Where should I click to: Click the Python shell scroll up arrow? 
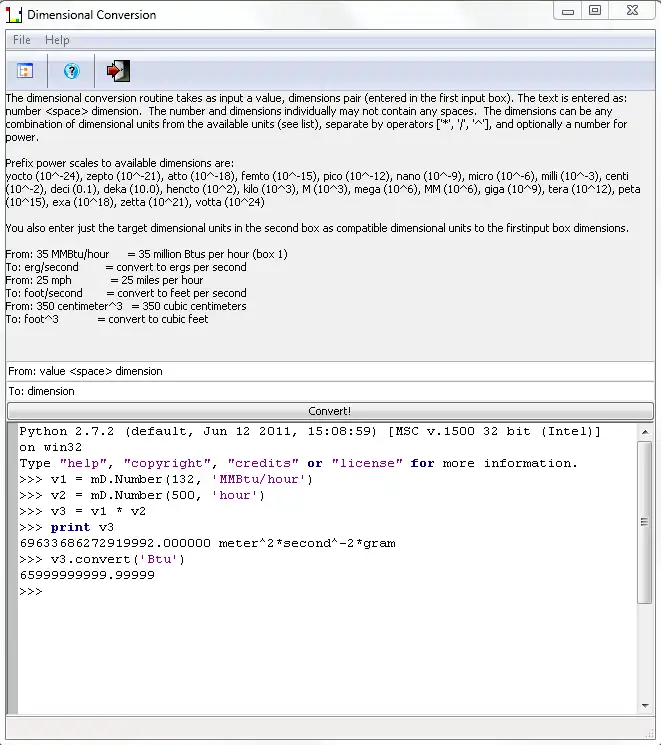645,432
